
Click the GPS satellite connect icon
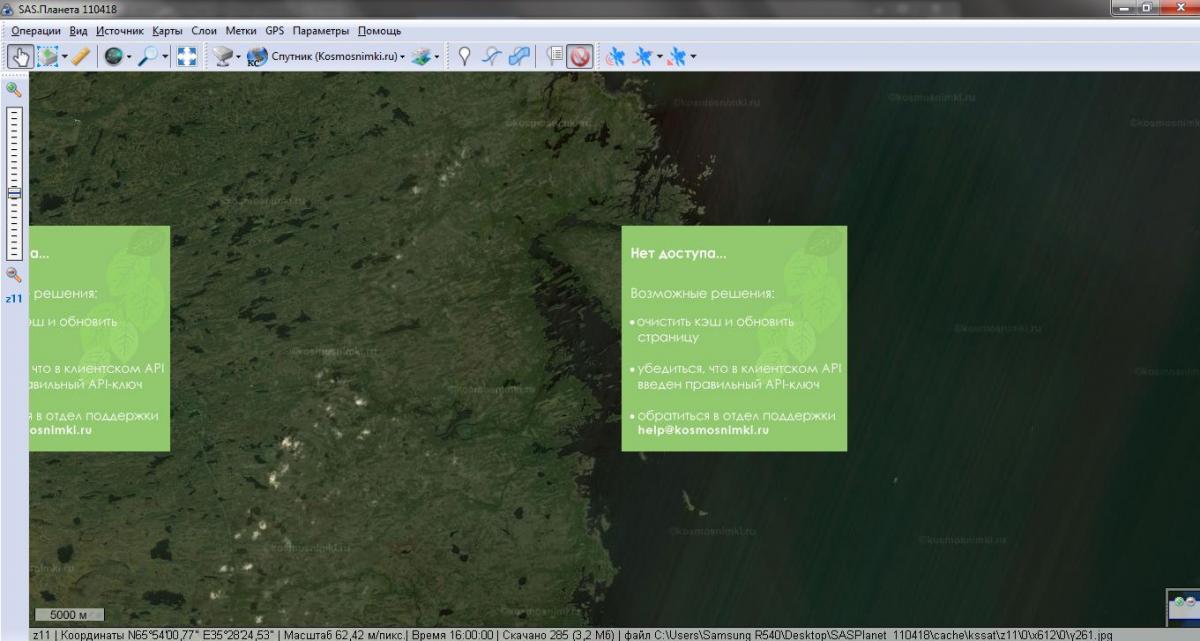[x=617, y=57]
